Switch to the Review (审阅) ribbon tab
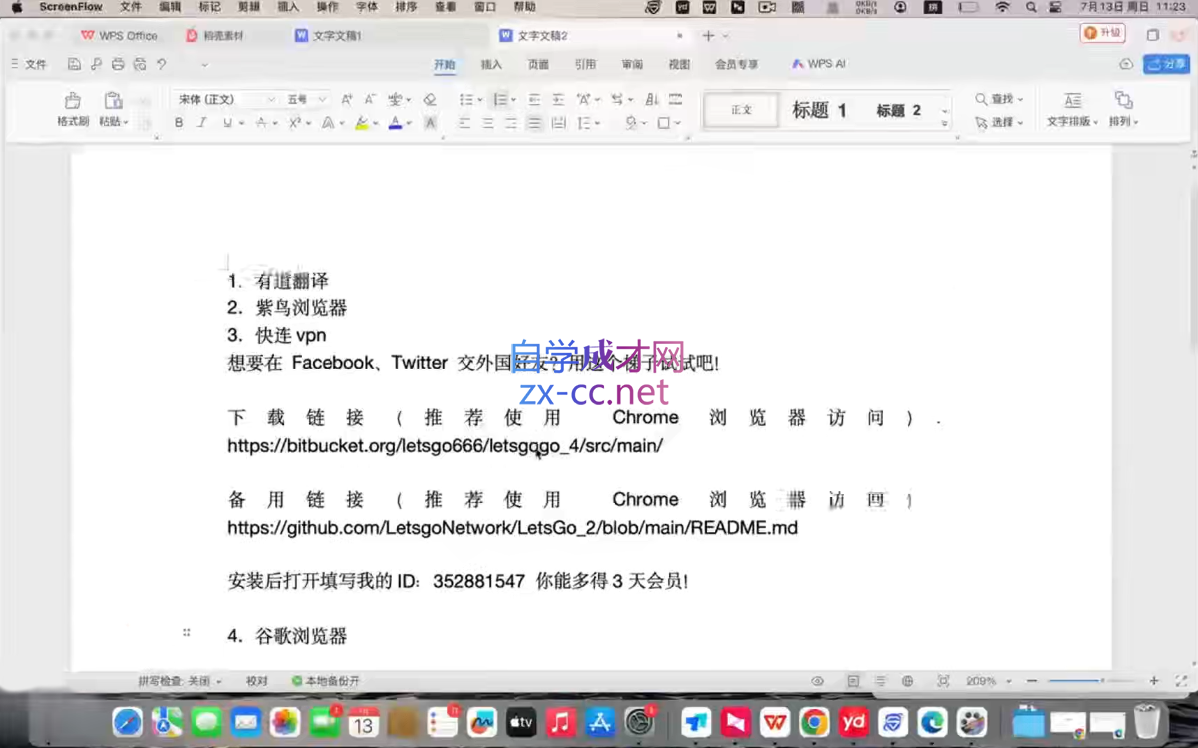Screen dimensions: 1198x748 (632, 64)
